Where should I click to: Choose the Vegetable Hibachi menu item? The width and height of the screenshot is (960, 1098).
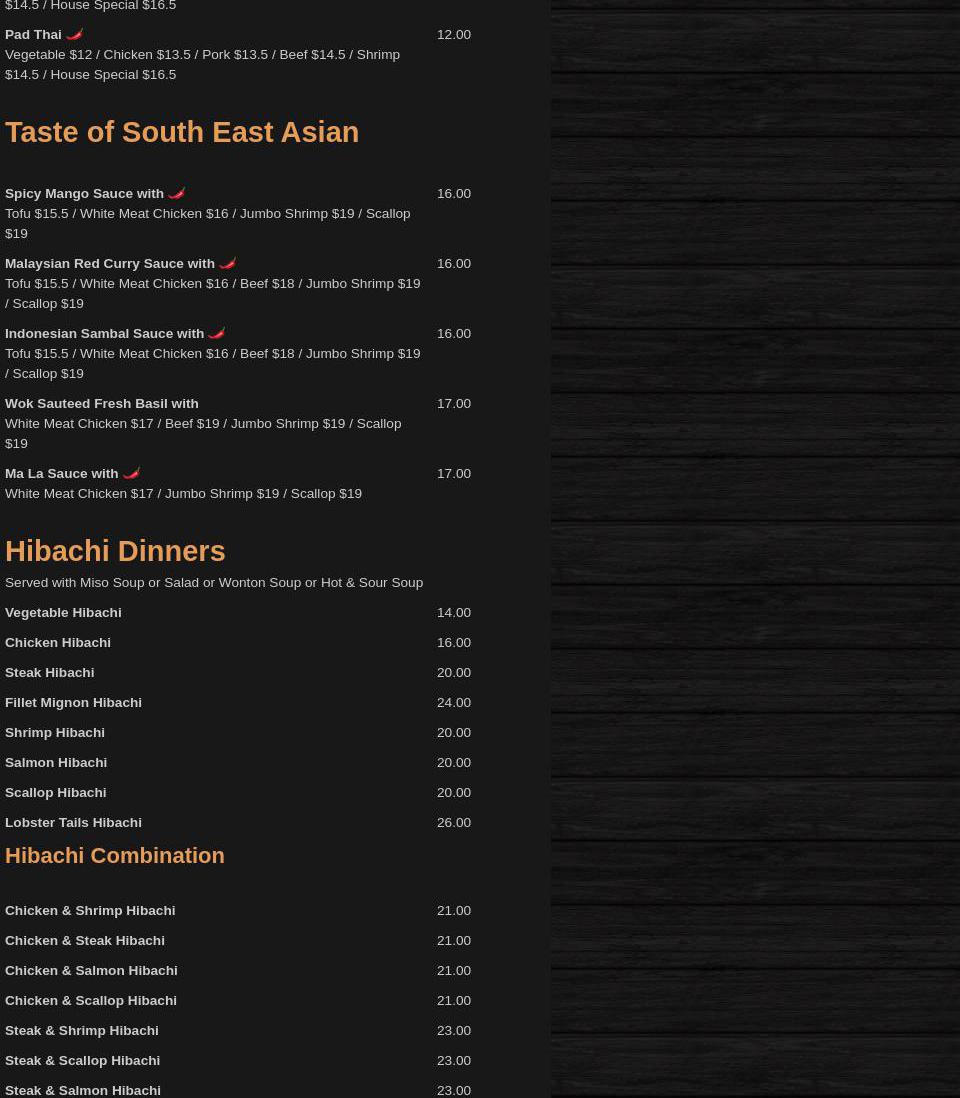tap(63, 613)
